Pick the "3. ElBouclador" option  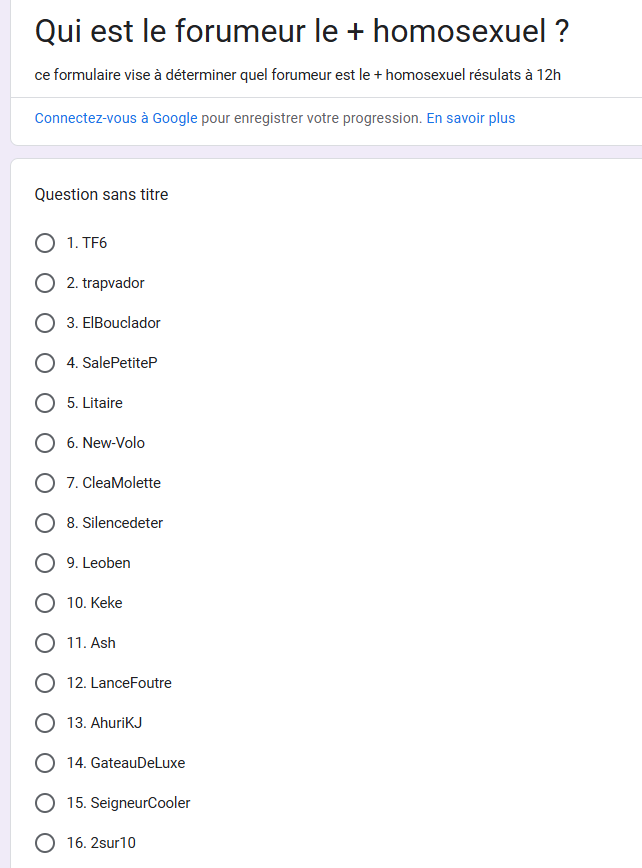[45, 323]
